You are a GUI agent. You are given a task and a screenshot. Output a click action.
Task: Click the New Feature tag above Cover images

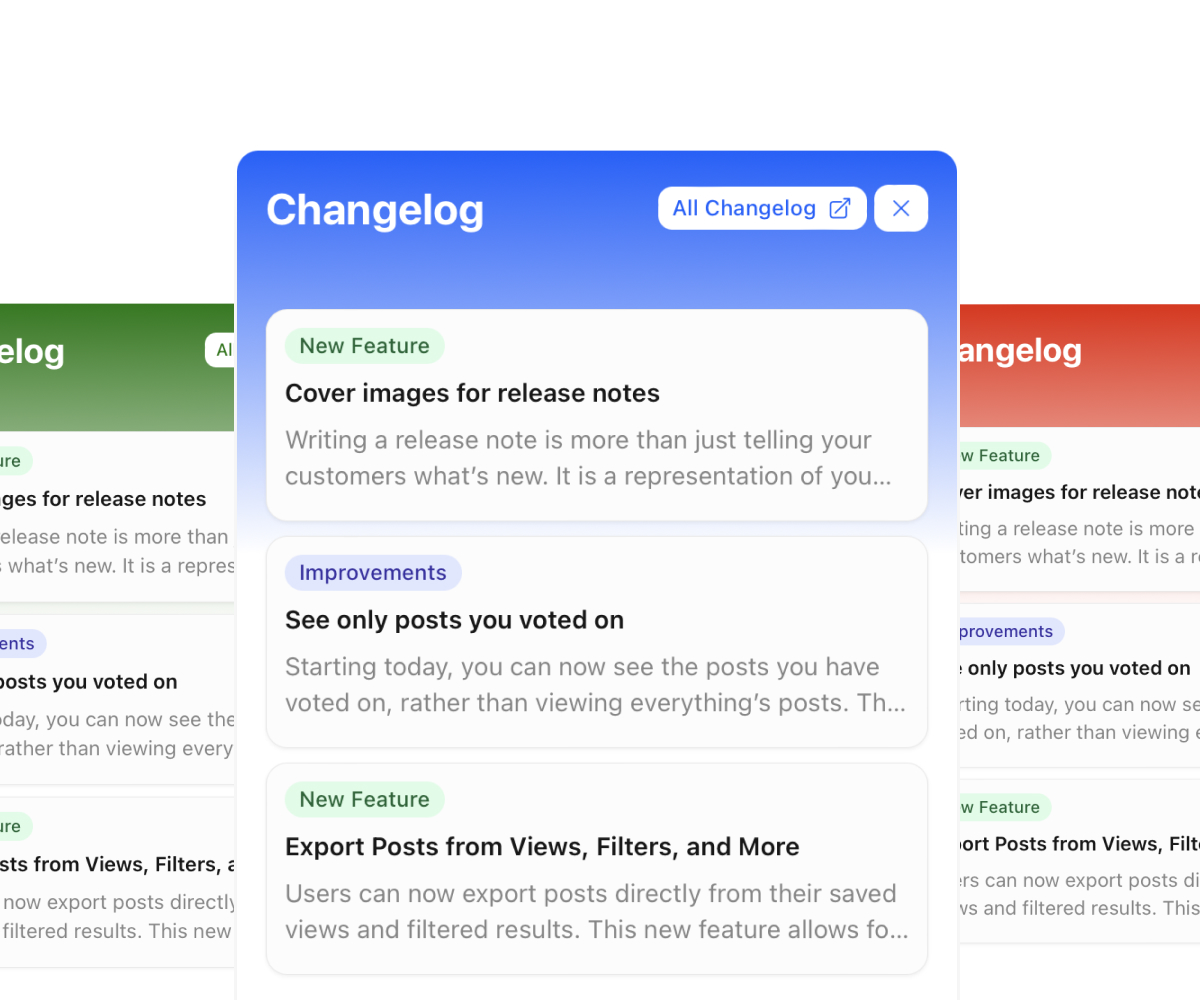364,346
